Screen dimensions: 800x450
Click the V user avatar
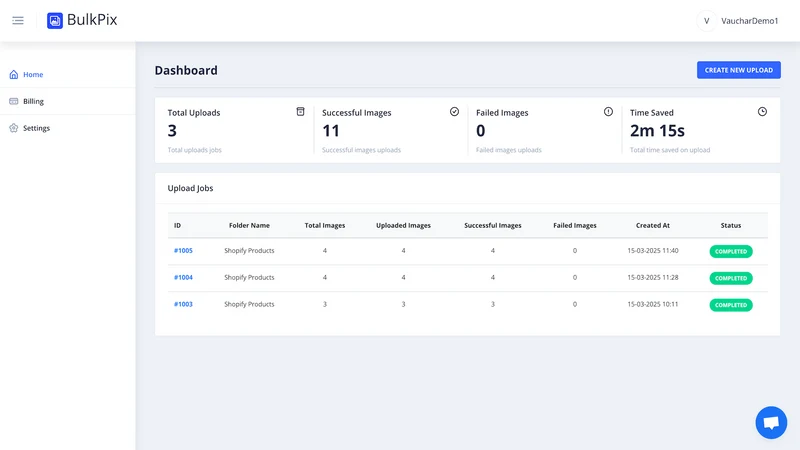coord(707,21)
